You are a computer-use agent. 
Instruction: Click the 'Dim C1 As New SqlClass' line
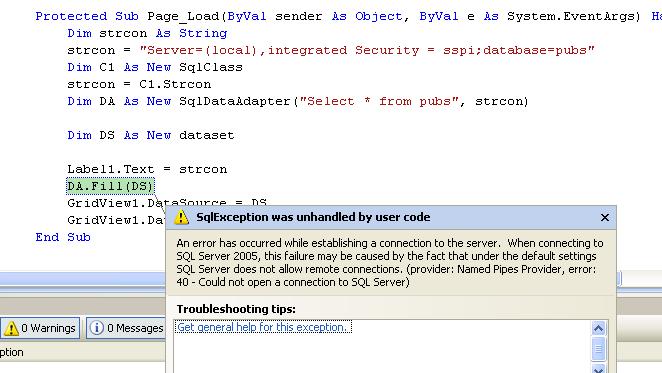[x=155, y=67]
